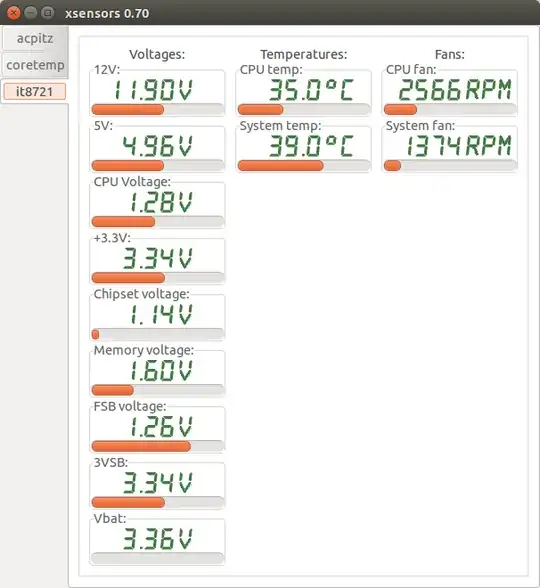Click the CPU Voltage: label
Screen dimensions: 540x588
coord(132,182)
